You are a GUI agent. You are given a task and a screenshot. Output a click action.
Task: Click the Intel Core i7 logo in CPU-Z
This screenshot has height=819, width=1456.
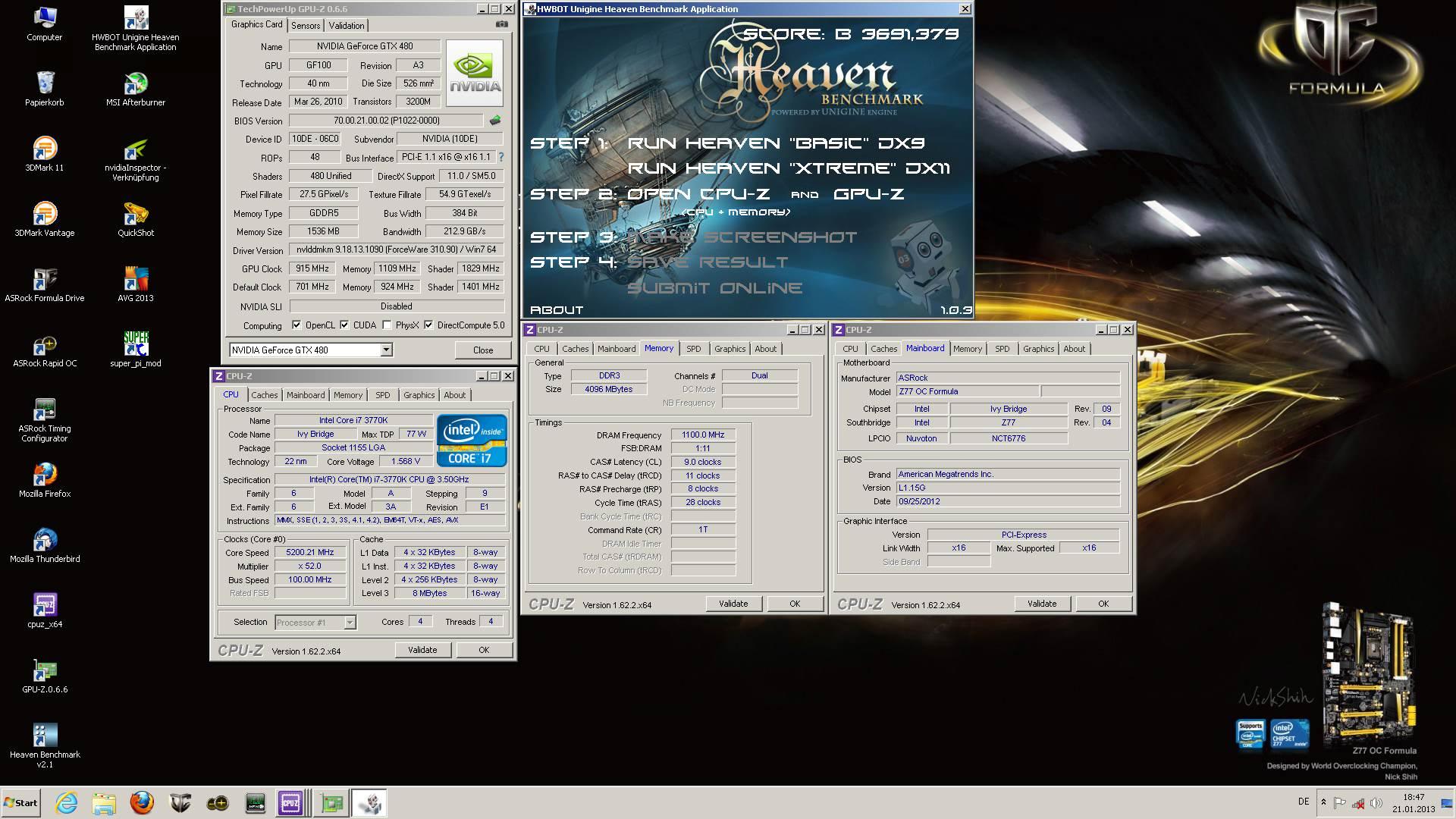472,441
